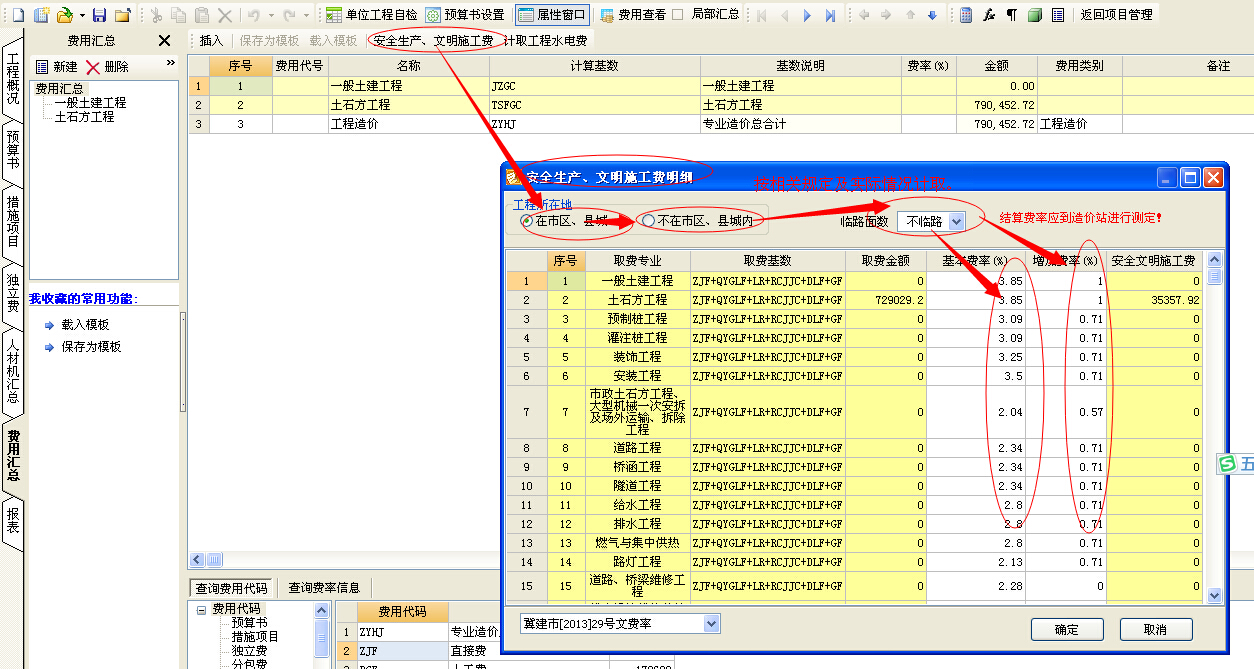Click the new-from-template document icon
The image size is (1254, 669).
41,15
